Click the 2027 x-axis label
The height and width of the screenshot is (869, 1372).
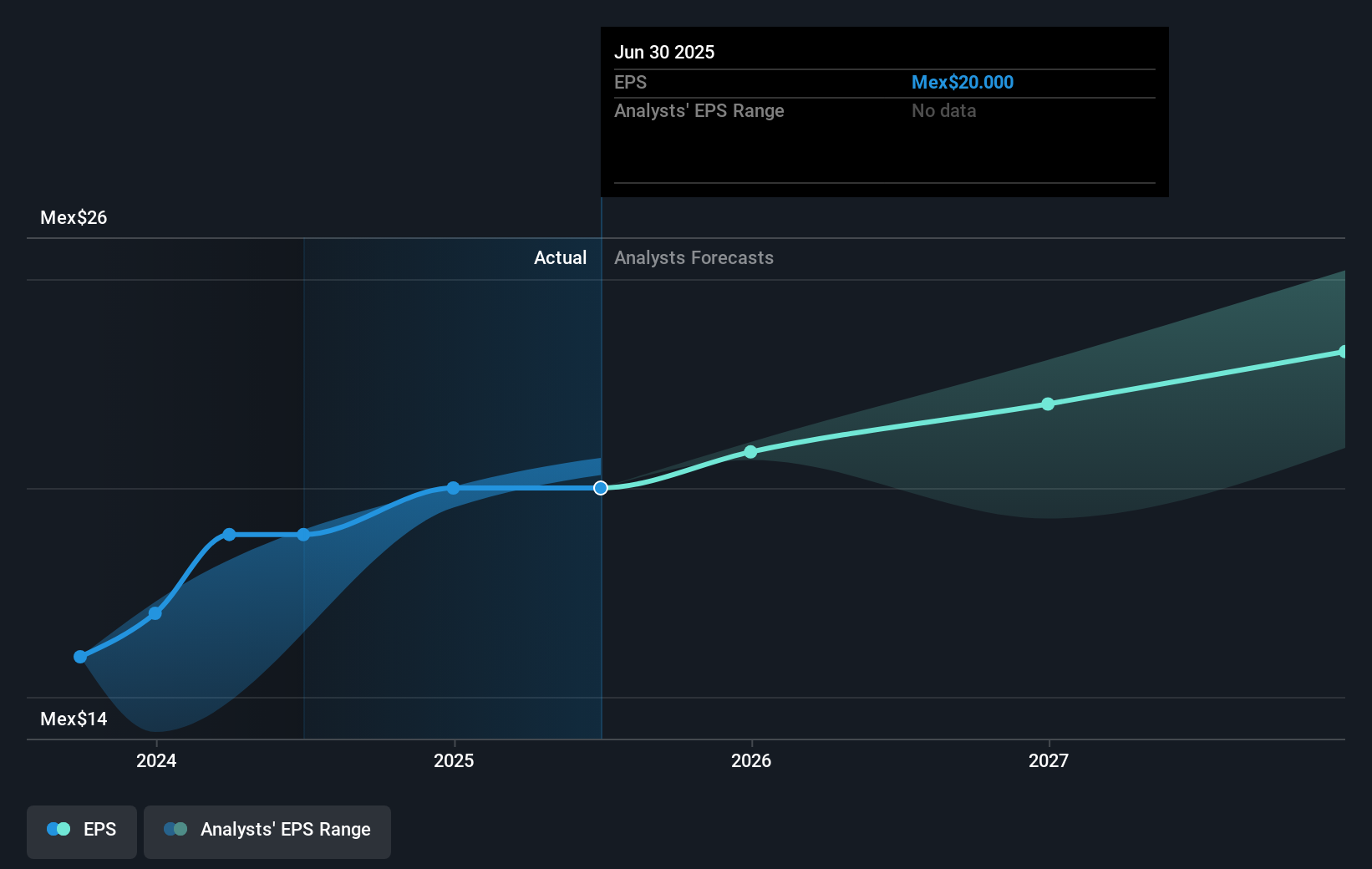1049,760
